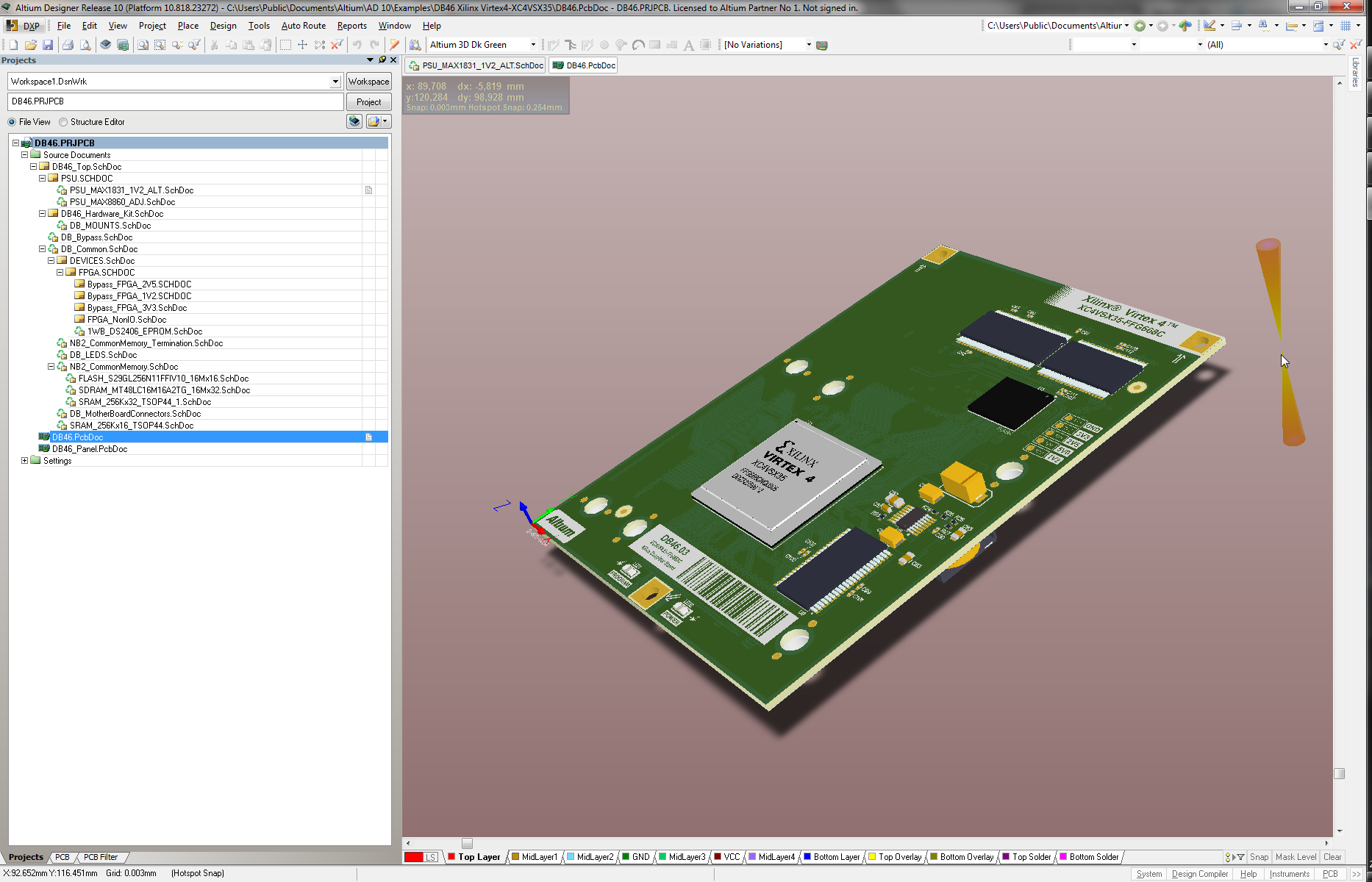Open the Altium 3D Dk Green view dropdown
The width and height of the screenshot is (1372, 882).
point(533,45)
